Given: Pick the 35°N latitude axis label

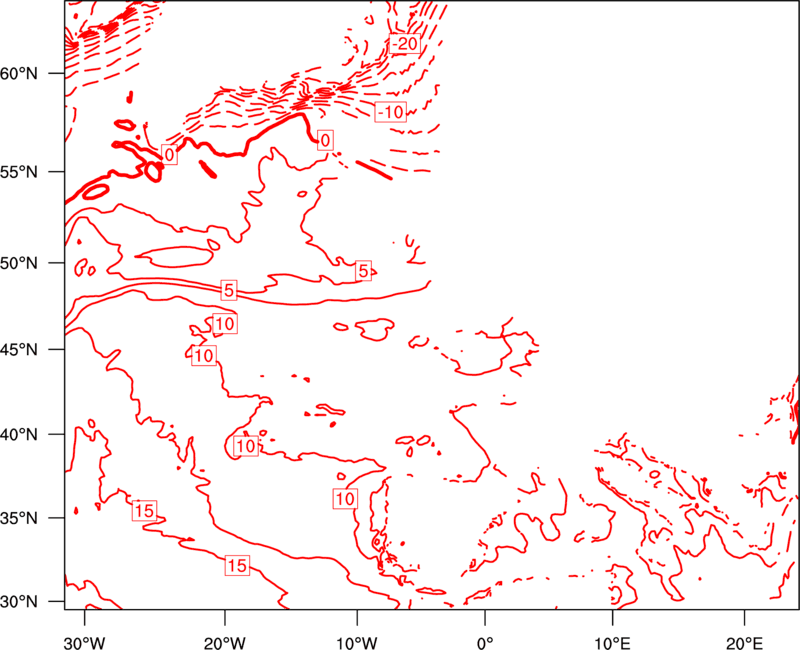Looking at the screenshot, I should [x=19, y=518].
